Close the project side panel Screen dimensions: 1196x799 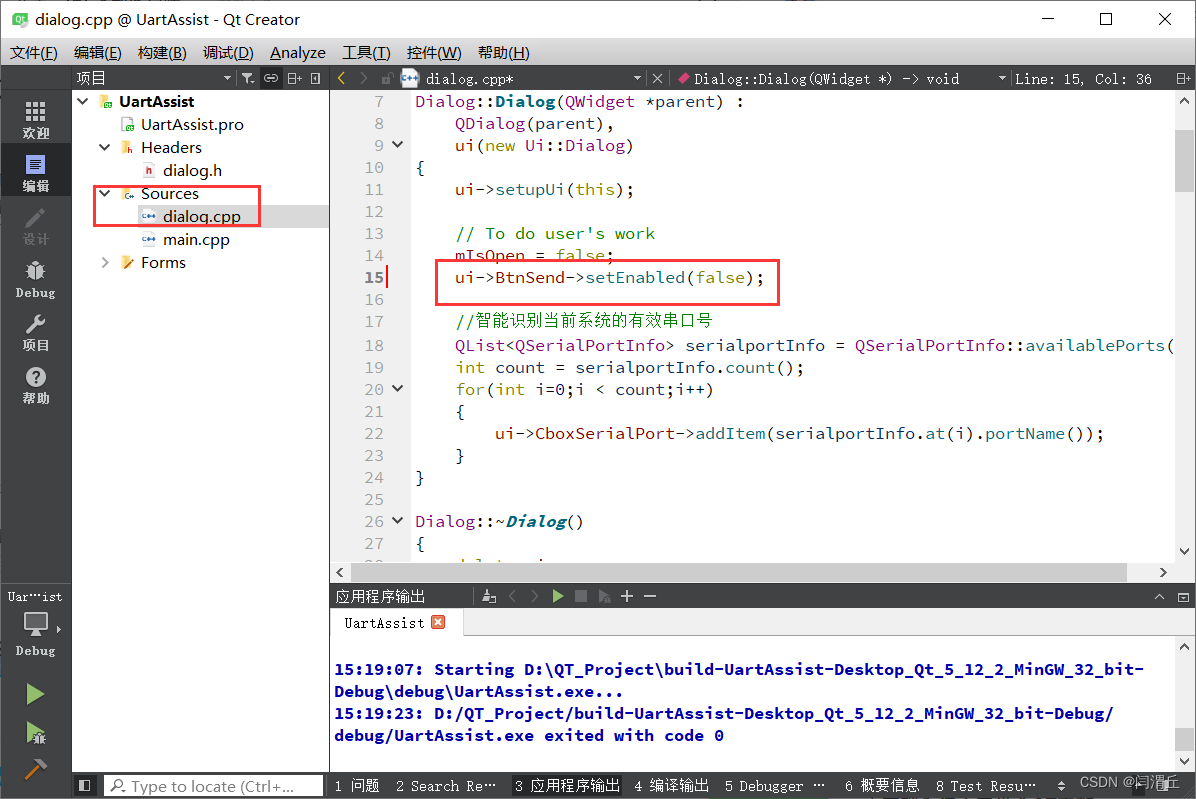click(316, 78)
